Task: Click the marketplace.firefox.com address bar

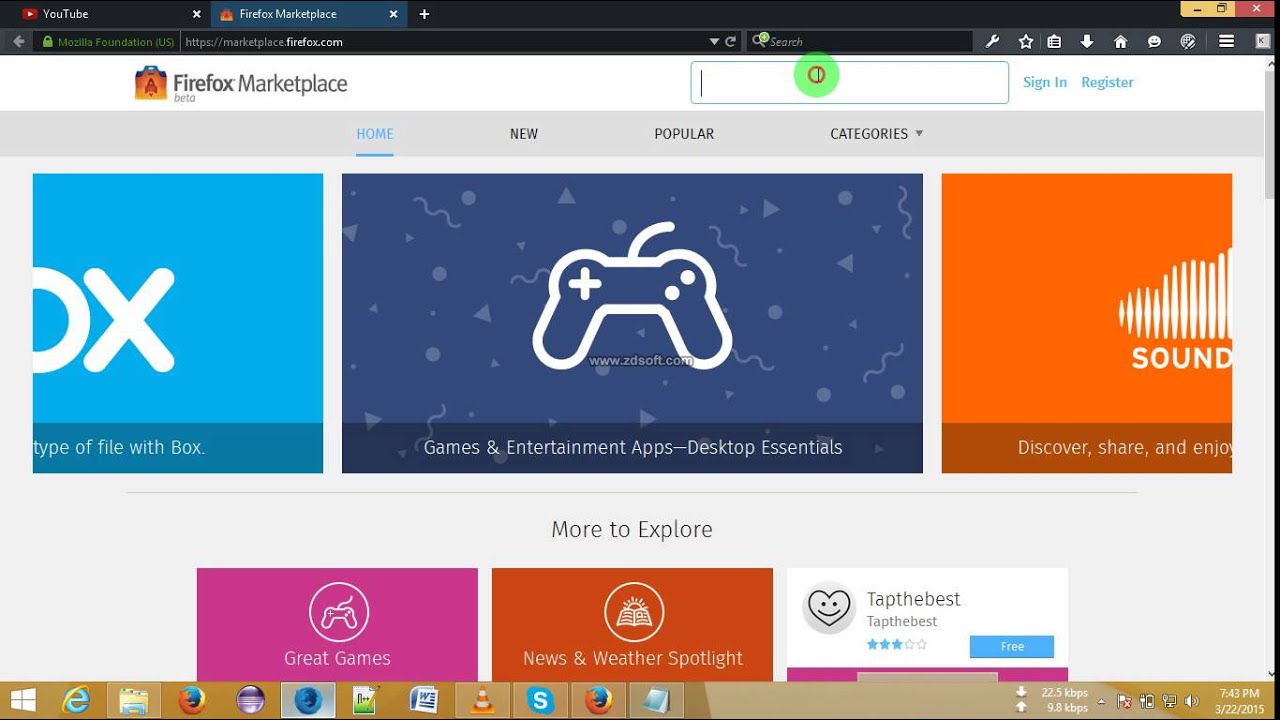Action: 445,42
